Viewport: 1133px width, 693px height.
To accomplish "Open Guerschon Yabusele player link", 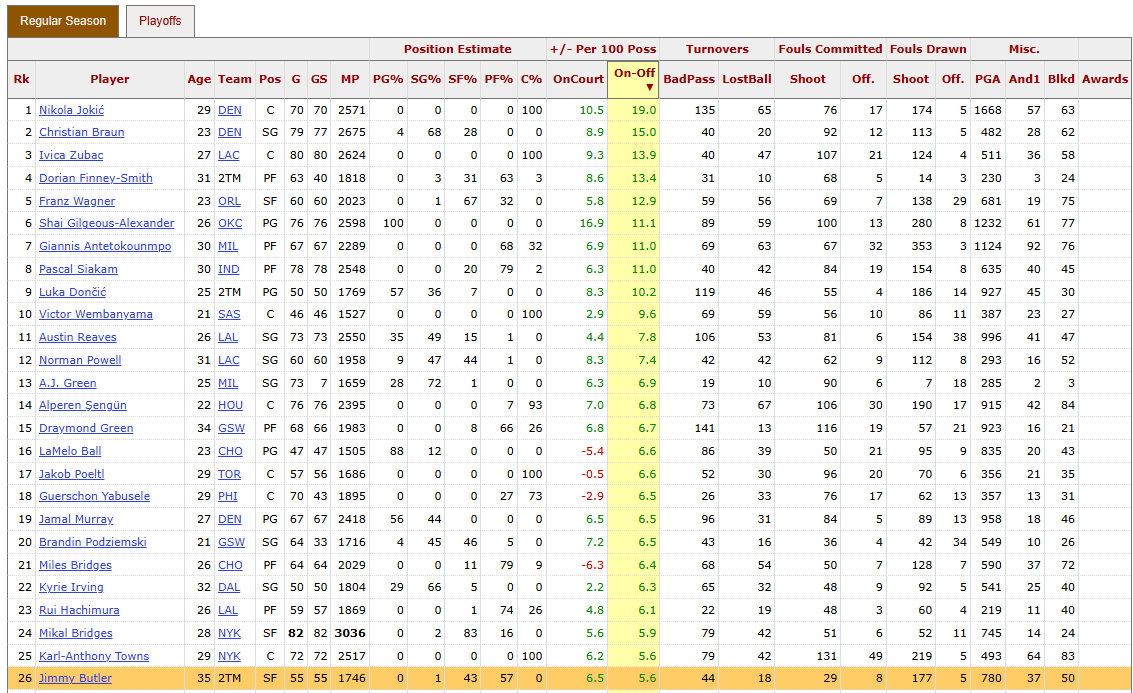I will [x=95, y=496].
